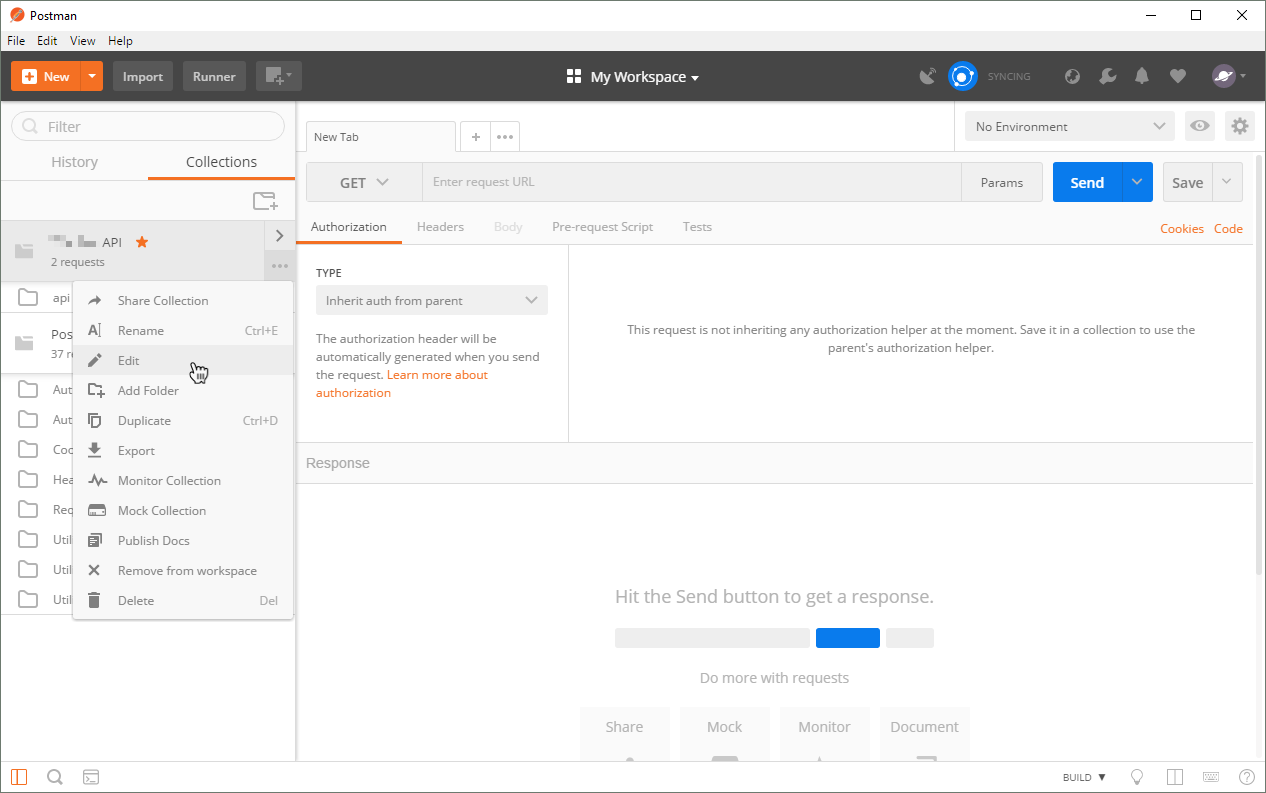This screenshot has width=1266, height=793.
Task: Click the sync status icon
Action: tap(962, 76)
